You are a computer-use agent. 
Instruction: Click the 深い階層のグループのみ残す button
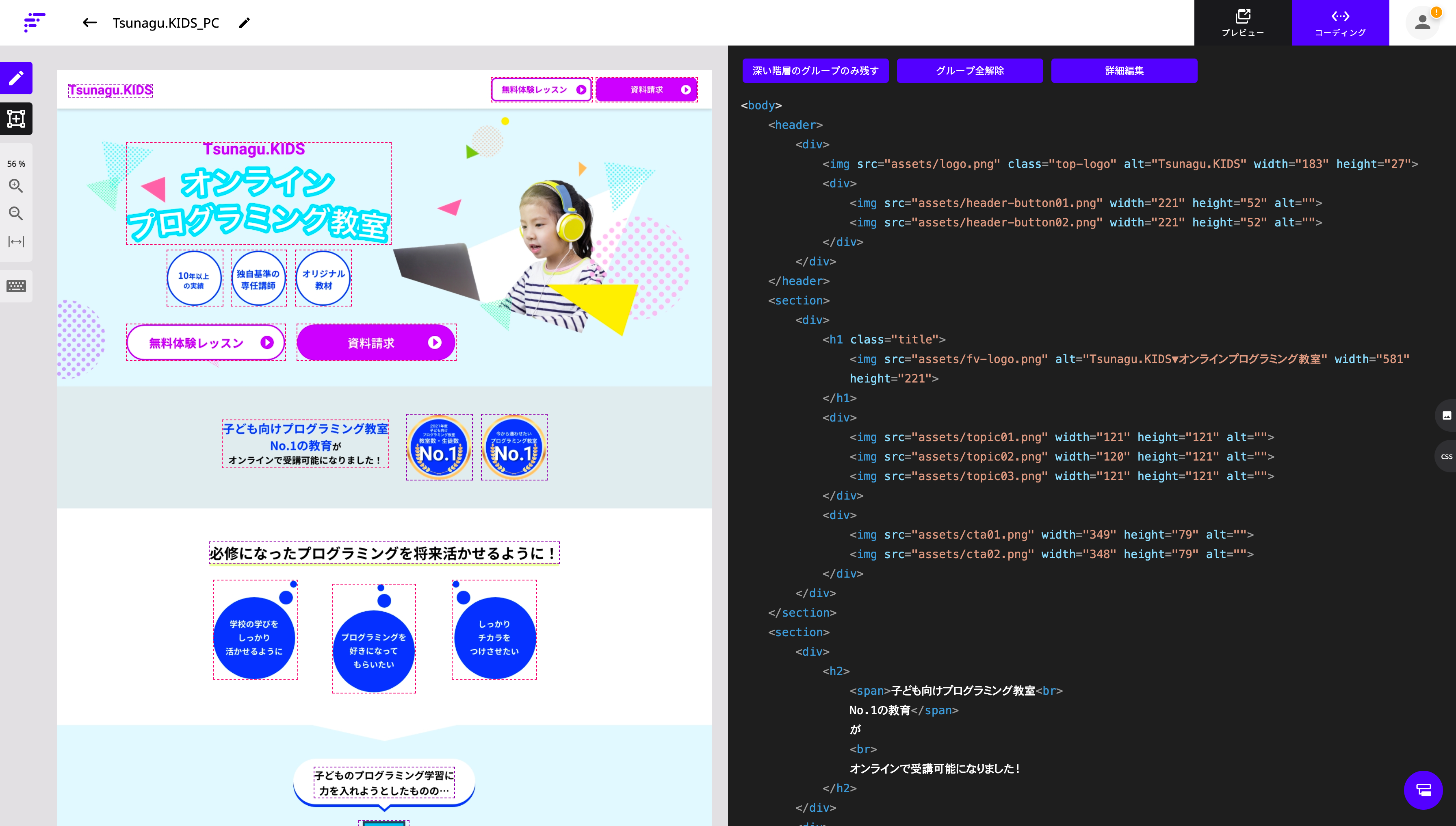coord(815,71)
